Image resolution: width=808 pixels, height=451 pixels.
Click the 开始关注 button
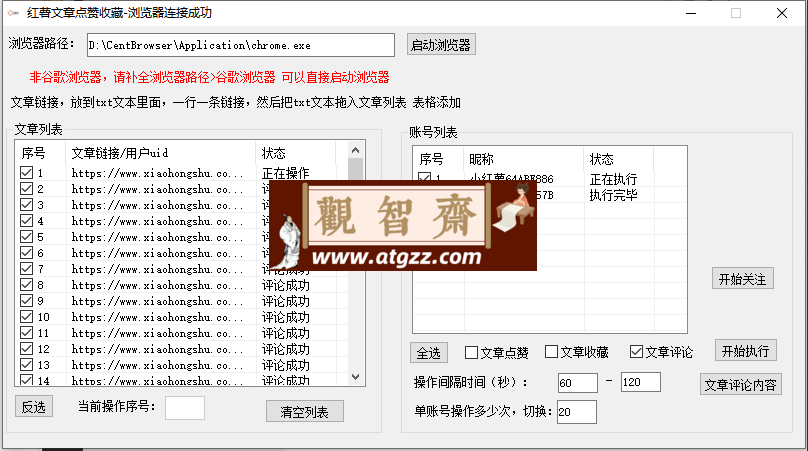(743, 279)
